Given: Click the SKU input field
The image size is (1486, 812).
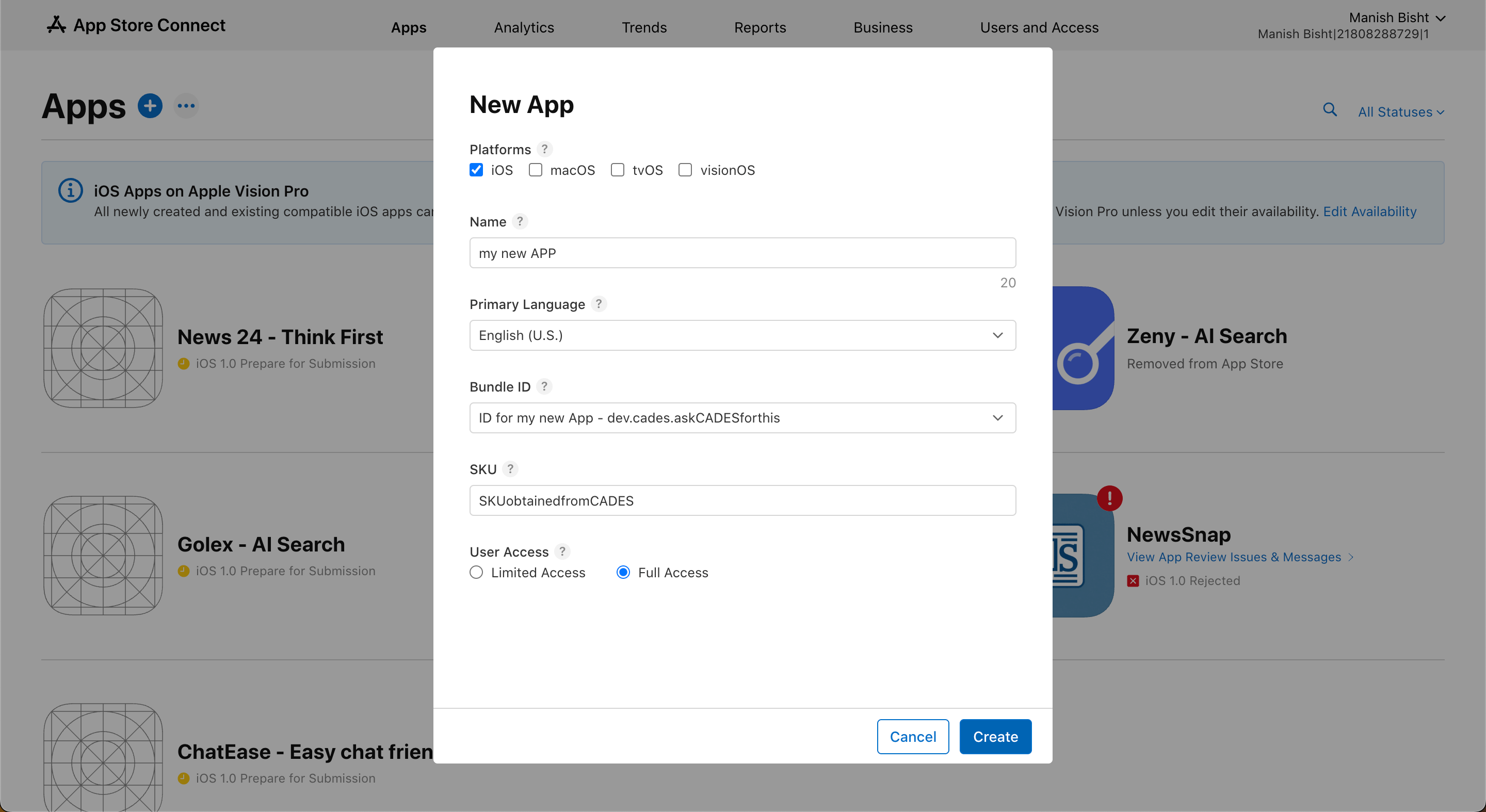Looking at the screenshot, I should pos(742,500).
